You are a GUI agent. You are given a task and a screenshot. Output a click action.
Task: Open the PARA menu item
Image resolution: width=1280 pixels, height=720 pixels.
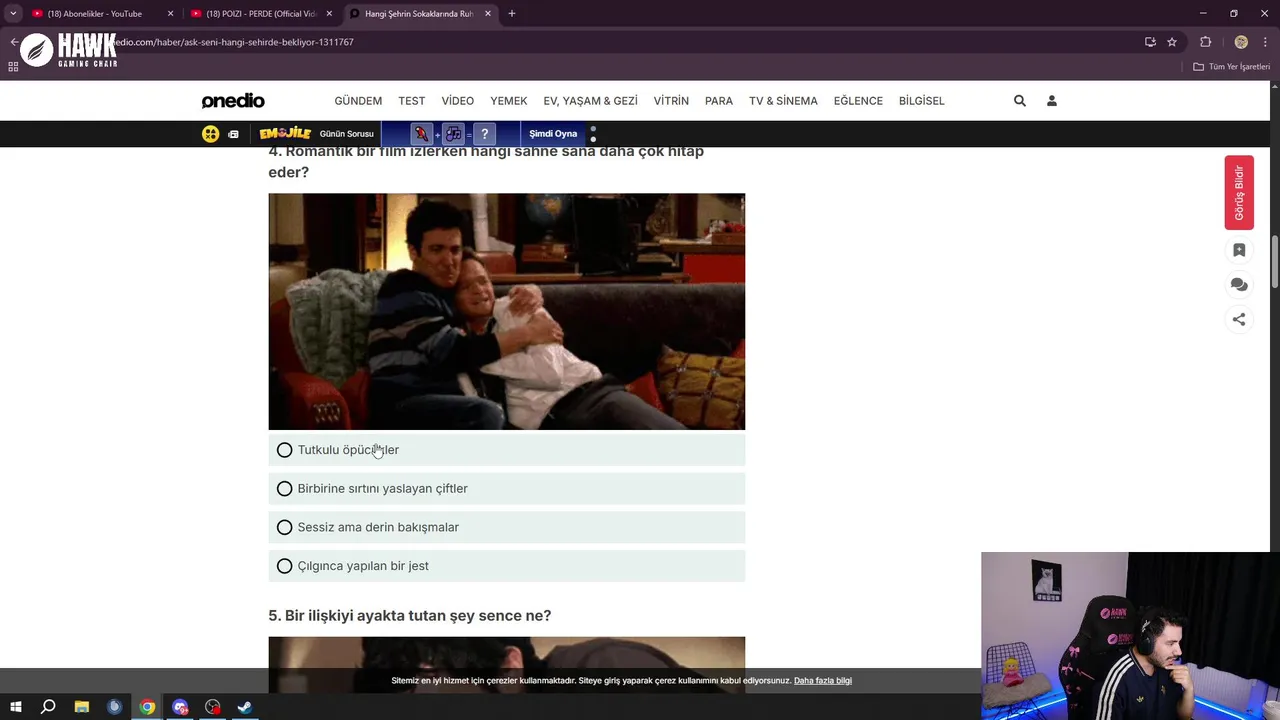(x=719, y=101)
